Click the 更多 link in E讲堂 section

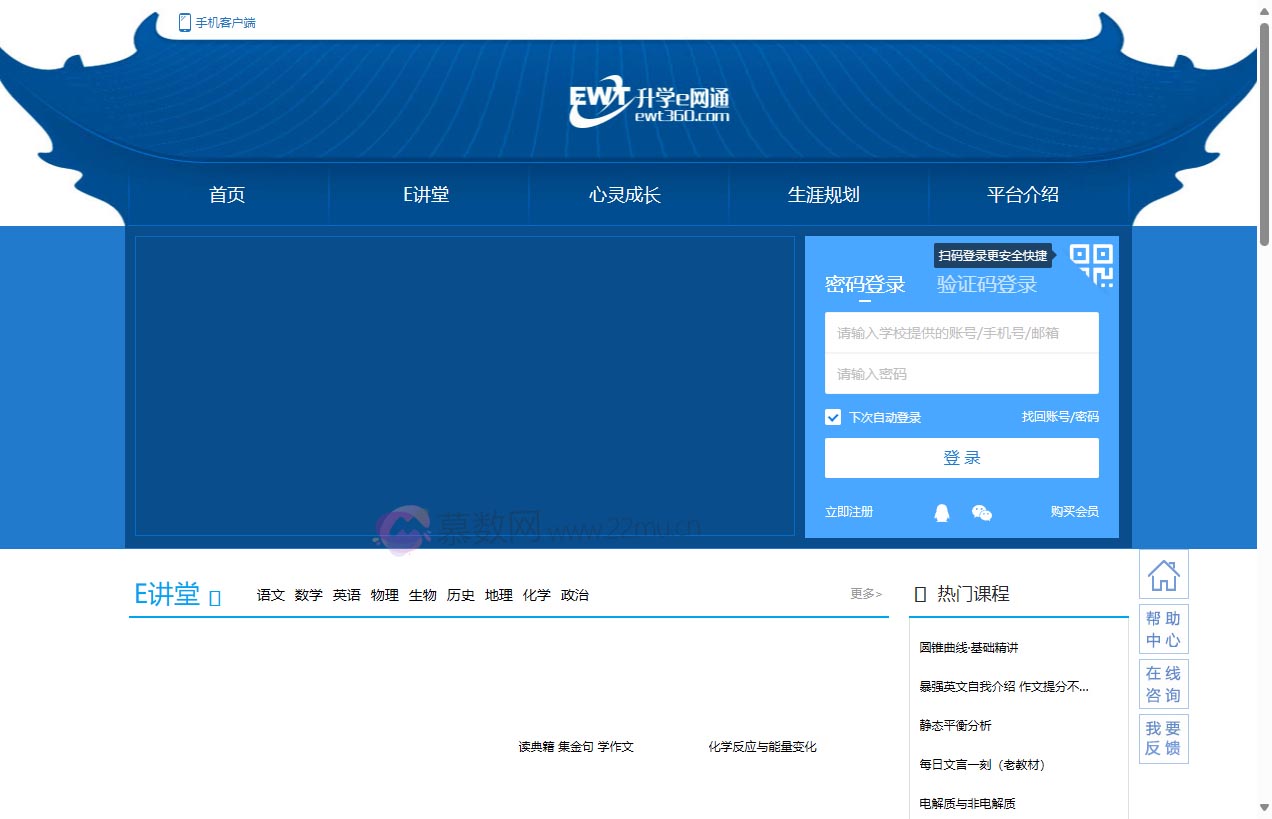point(863,593)
